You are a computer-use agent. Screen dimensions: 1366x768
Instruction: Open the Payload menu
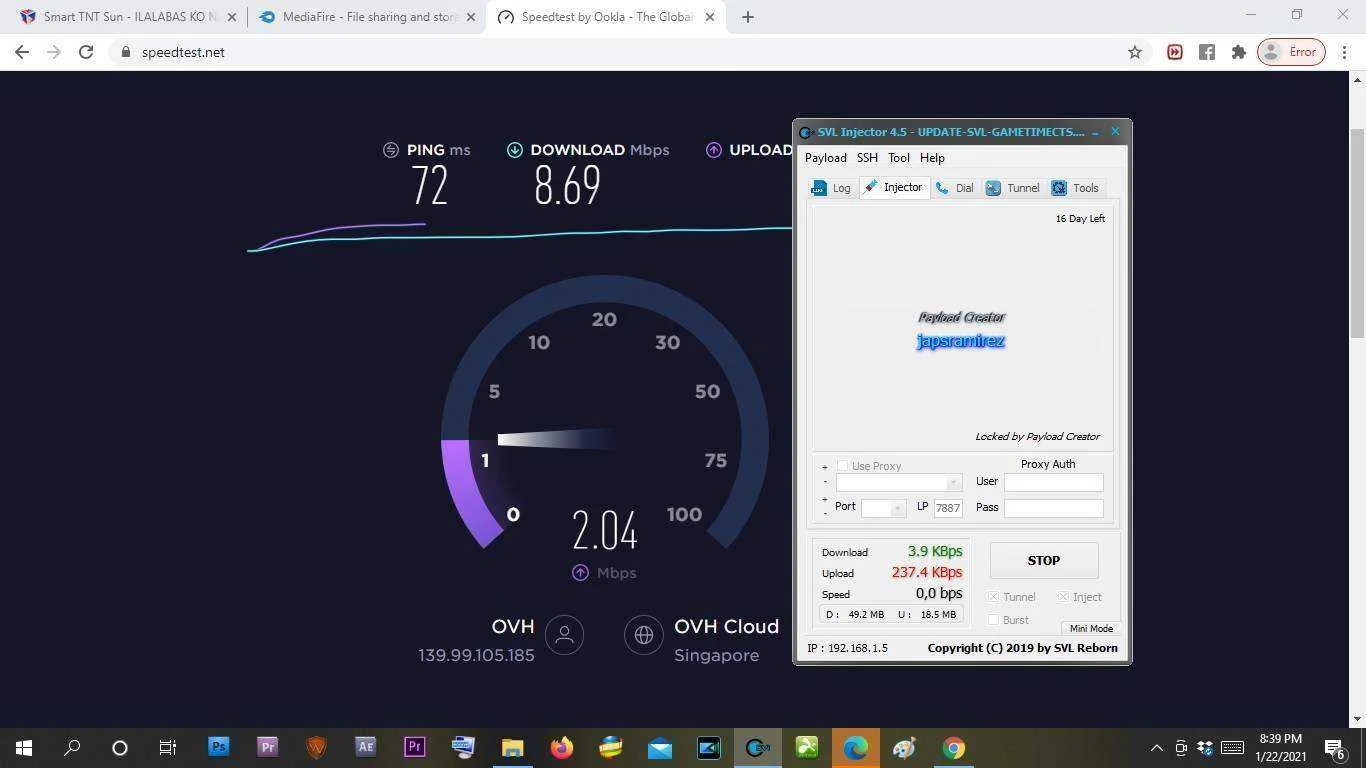coord(826,158)
